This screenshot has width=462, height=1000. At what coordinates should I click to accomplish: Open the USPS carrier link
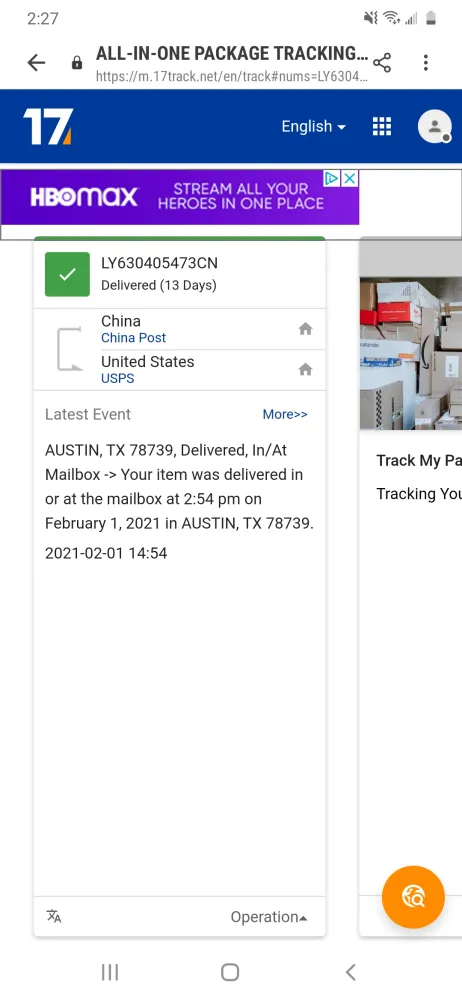pos(117,379)
